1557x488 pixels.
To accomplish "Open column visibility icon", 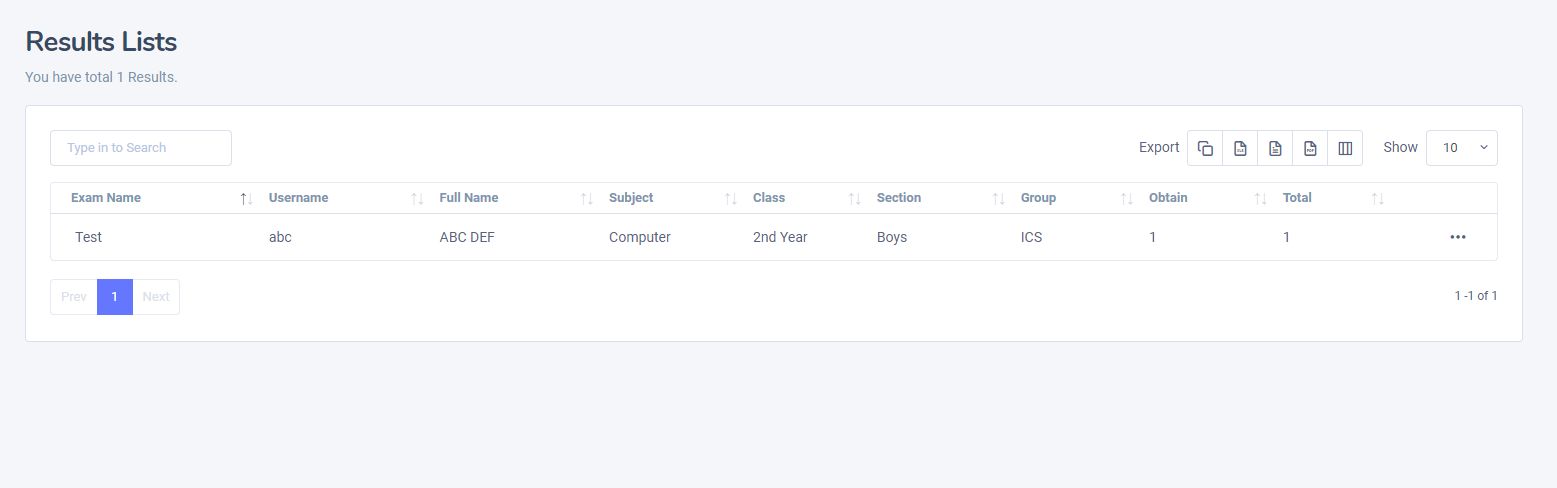I will click(1345, 148).
